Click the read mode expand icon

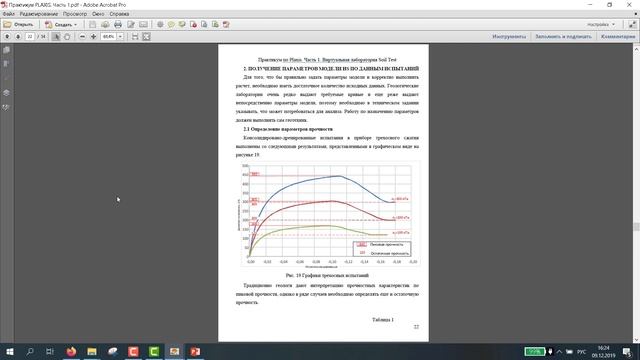coord(632,24)
